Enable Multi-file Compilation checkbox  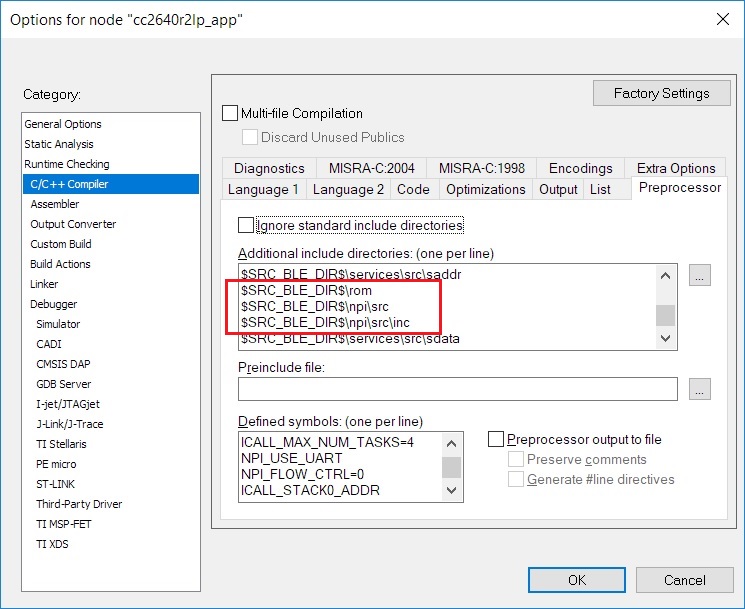[x=231, y=114]
